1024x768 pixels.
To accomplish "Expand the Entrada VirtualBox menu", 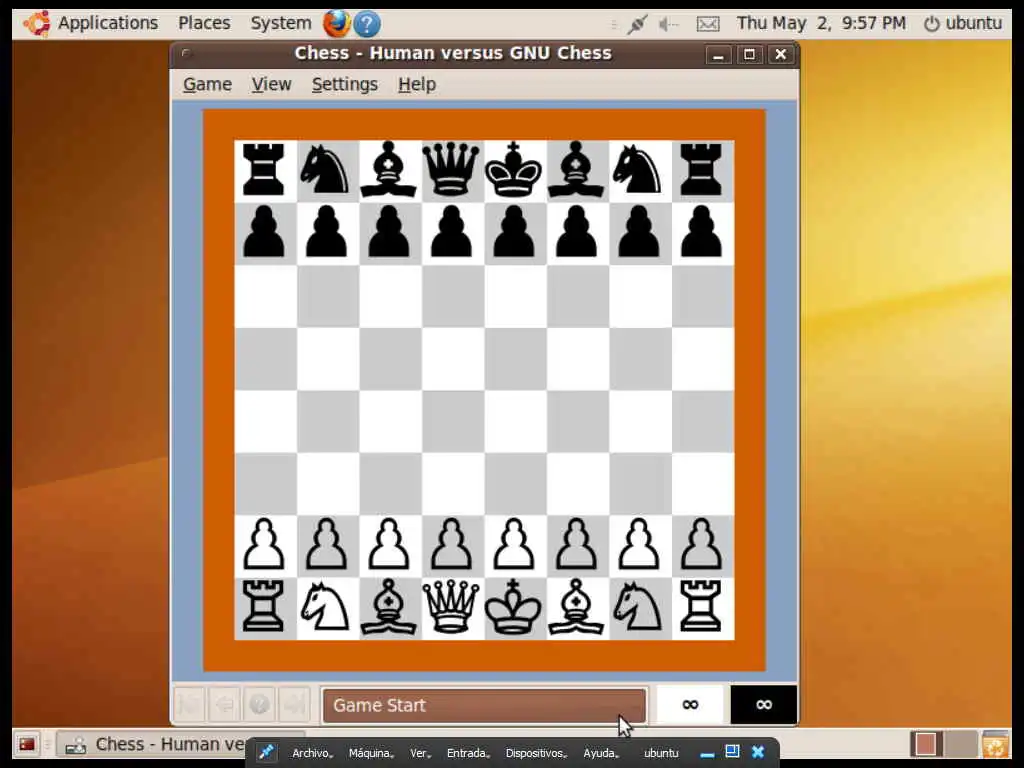I will [x=468, y=753].
